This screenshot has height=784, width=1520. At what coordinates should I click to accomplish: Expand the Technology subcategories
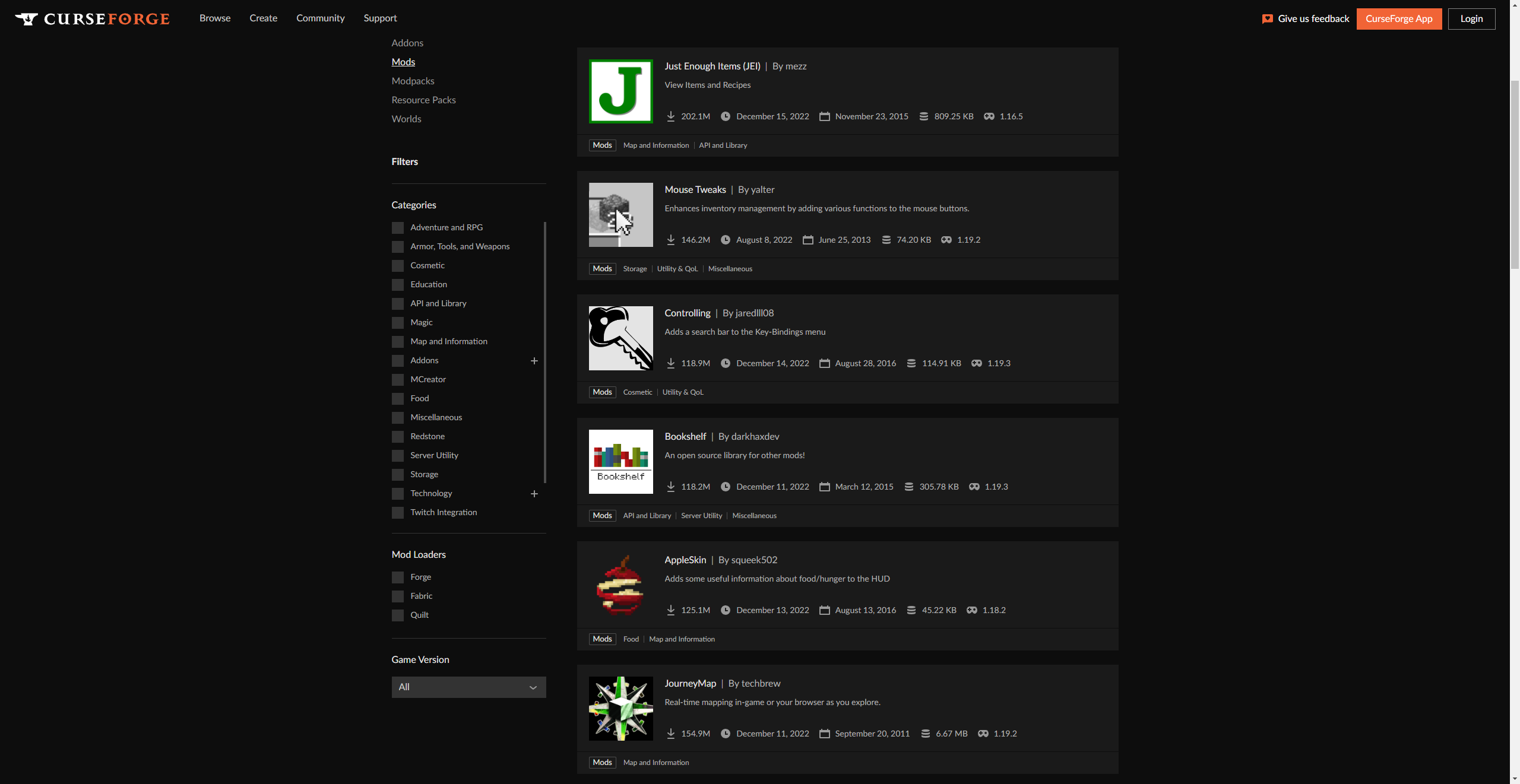coord(534,494)
